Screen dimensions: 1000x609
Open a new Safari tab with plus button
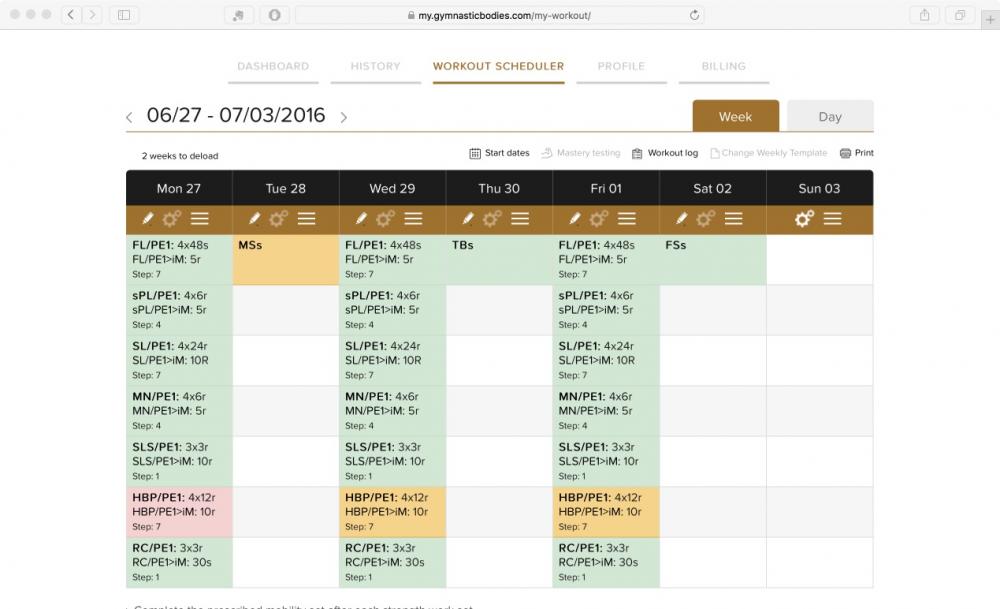(990, 19)
